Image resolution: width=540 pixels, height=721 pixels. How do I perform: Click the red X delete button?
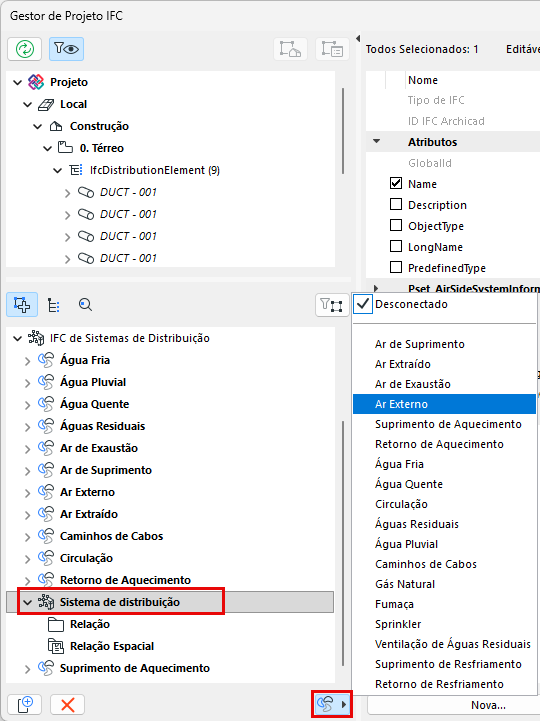(68, 704)
